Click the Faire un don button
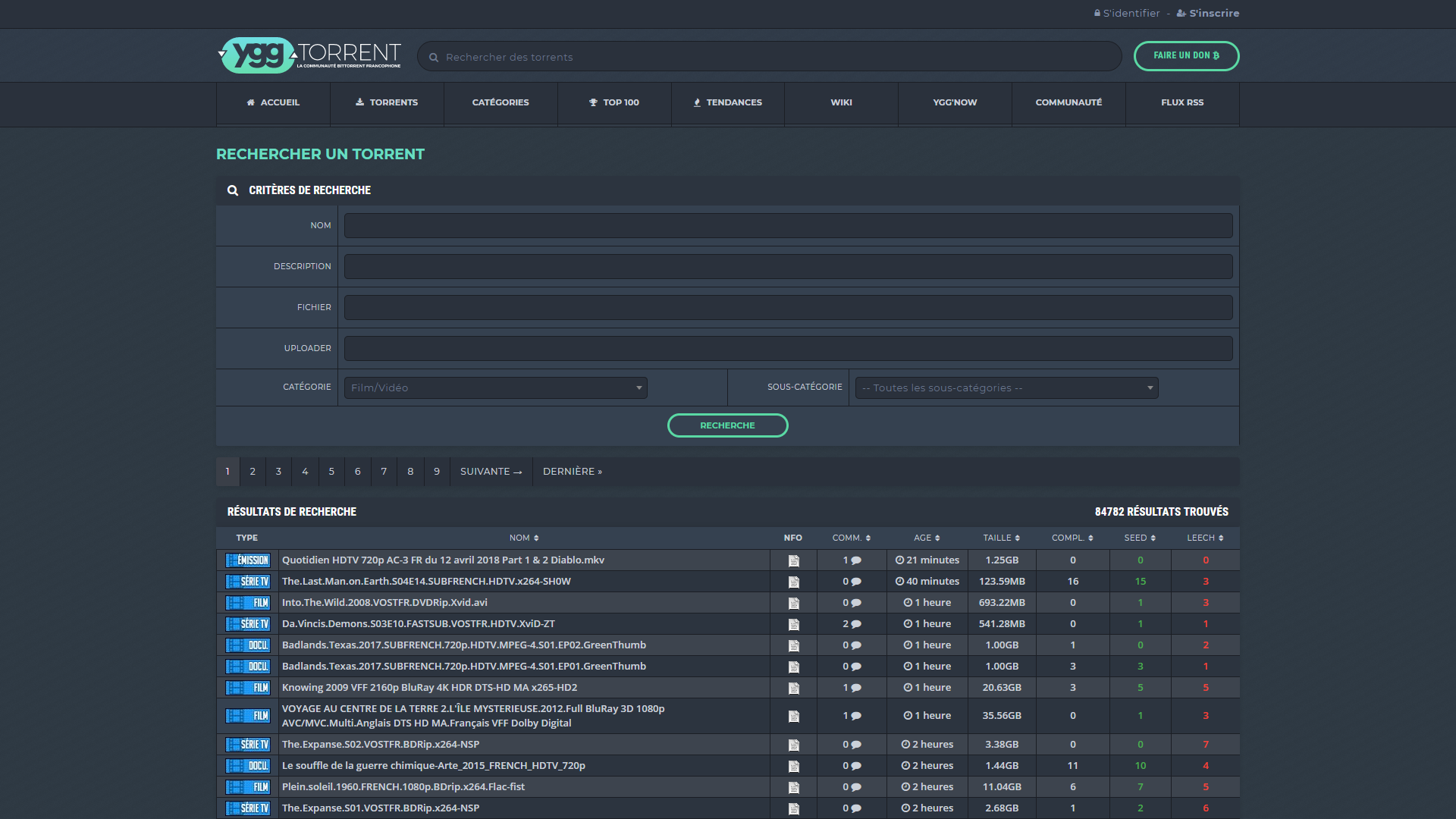This screenshot has height=819, width=1456. pos(1186,55)
